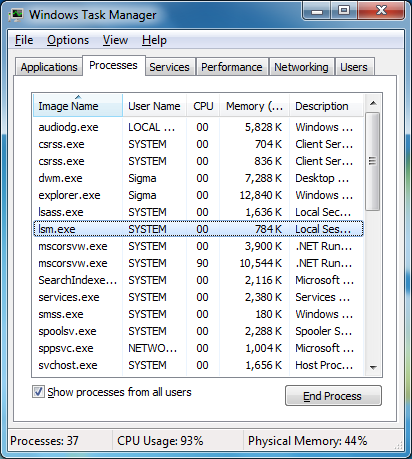
Task: Open the Options menu
Action: coord(68,40)
